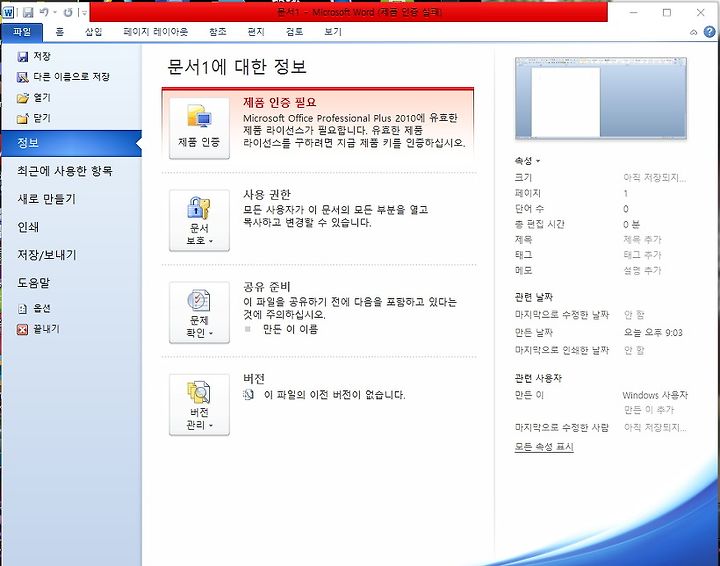Click the Redo icon in quick access toolbar
Image resolution: width=720 pixels, height=566 pixels.
pos(68,12)
